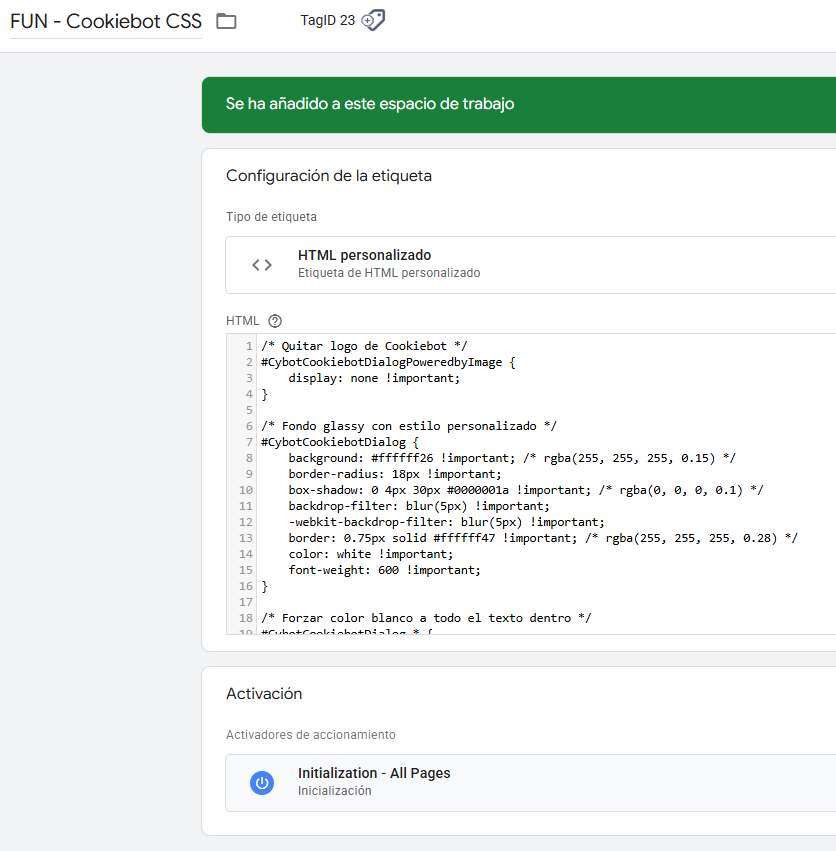This screenshot has height=851, width=836.
Task: Click the Activadores de accionamiento label
Action: pyautogui.click(x=311, y=734)
